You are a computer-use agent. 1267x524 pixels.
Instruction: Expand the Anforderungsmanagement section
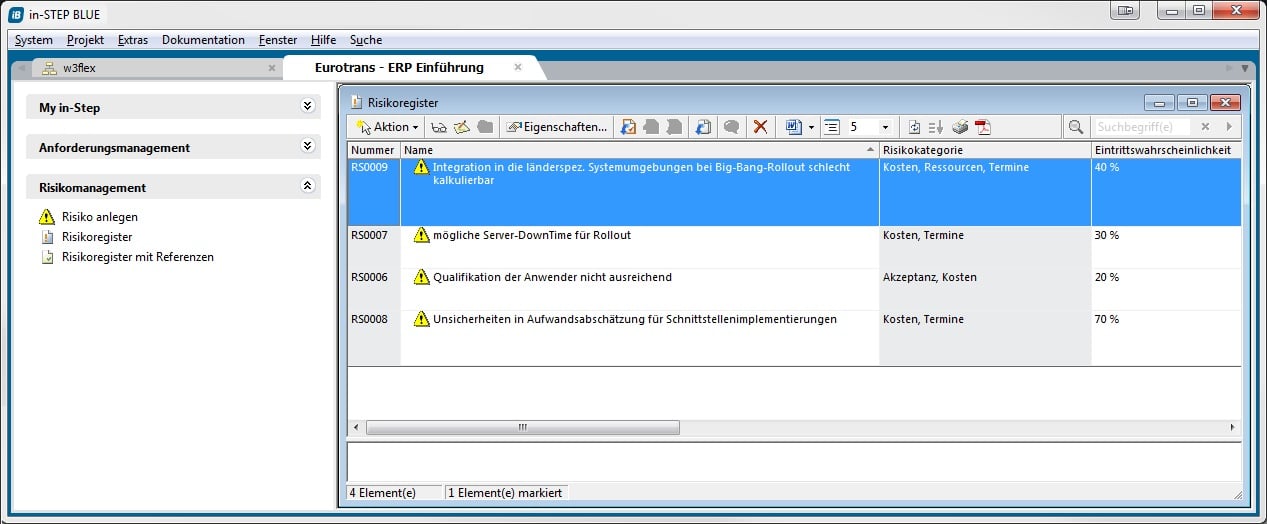[307, 147]
